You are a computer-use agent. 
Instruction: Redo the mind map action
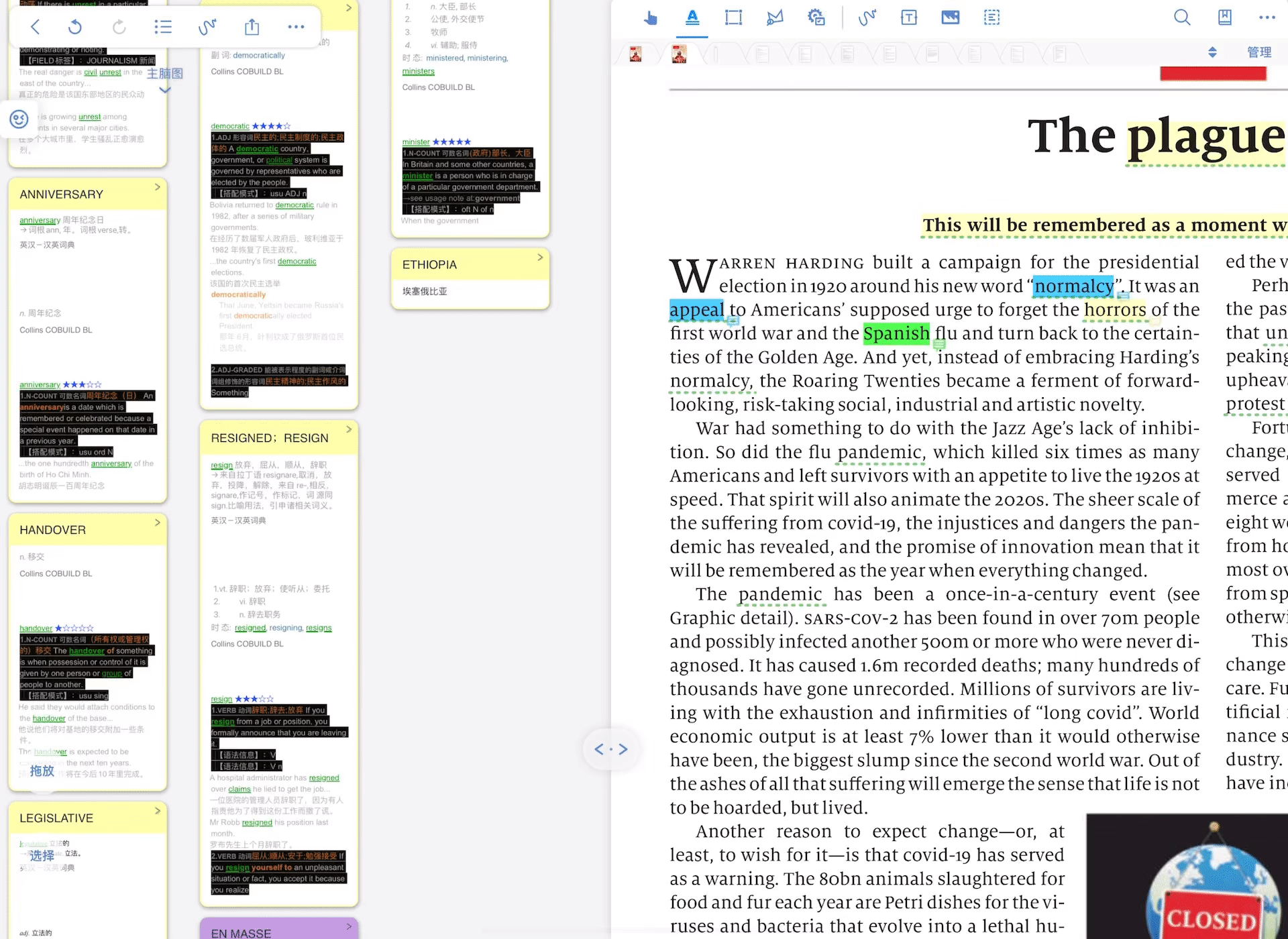119,27
